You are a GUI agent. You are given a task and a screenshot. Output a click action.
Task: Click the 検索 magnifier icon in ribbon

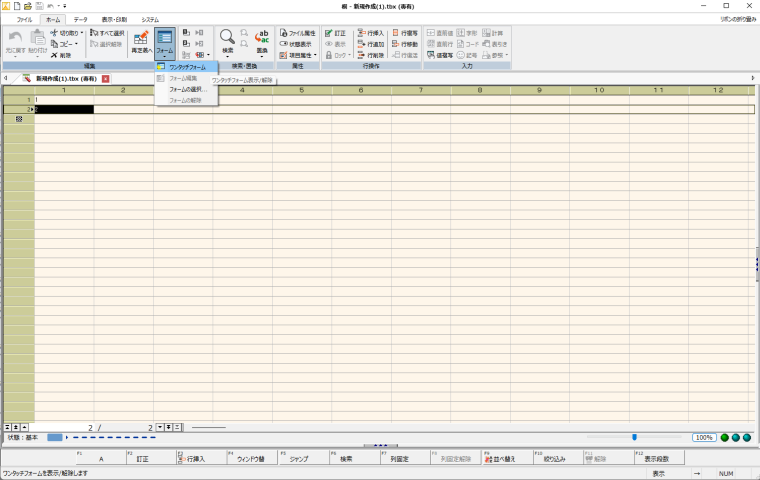pyautogui.click(x=227, y=39)
